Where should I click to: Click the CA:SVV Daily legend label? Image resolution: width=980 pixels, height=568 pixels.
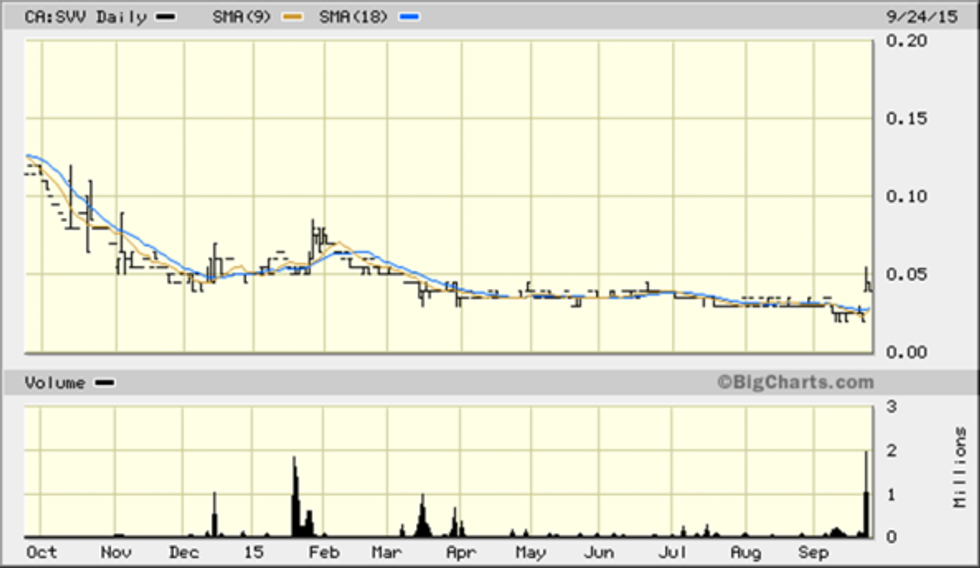(85, 17)
